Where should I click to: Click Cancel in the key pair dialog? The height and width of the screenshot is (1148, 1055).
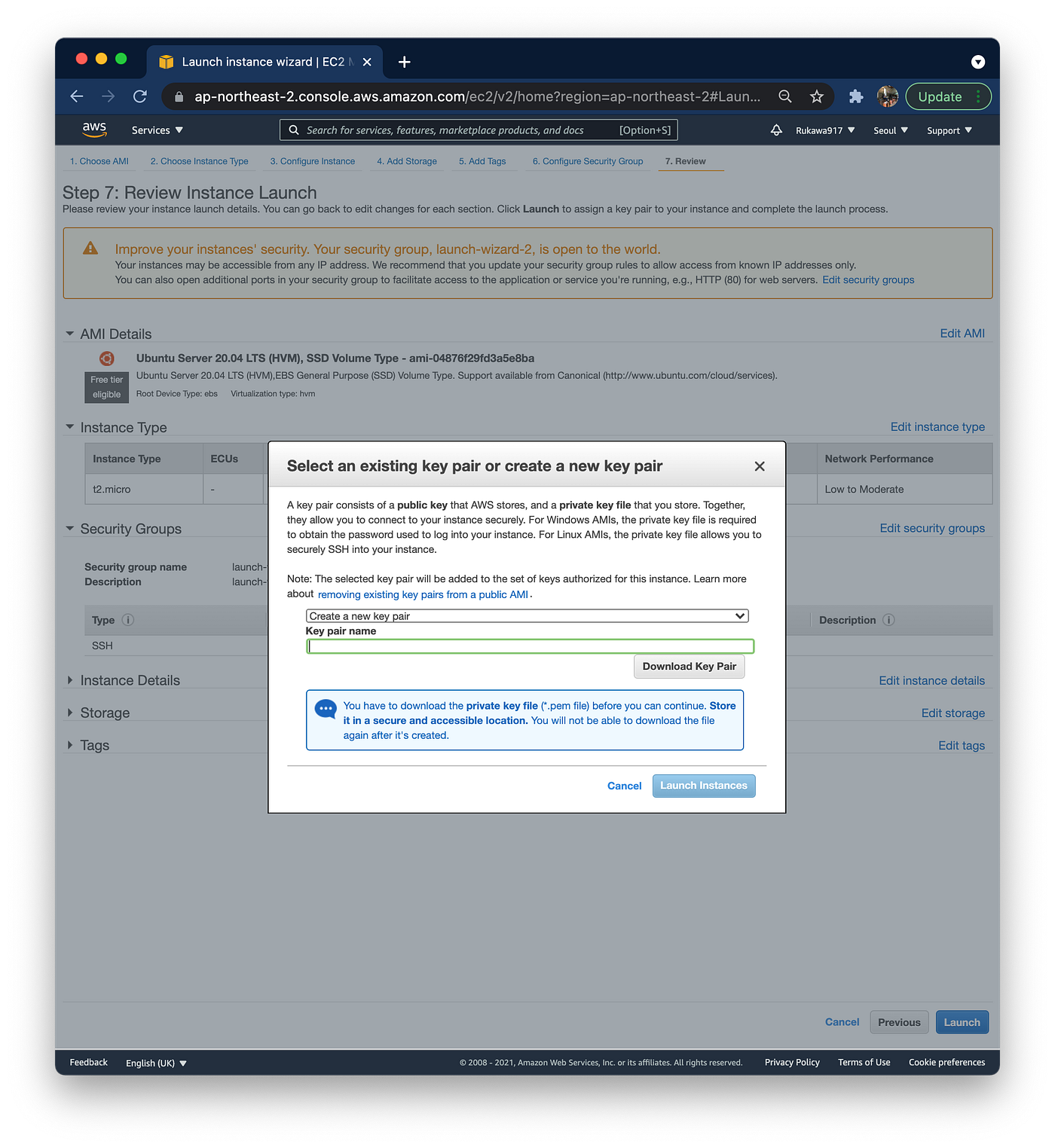(625, 786)
